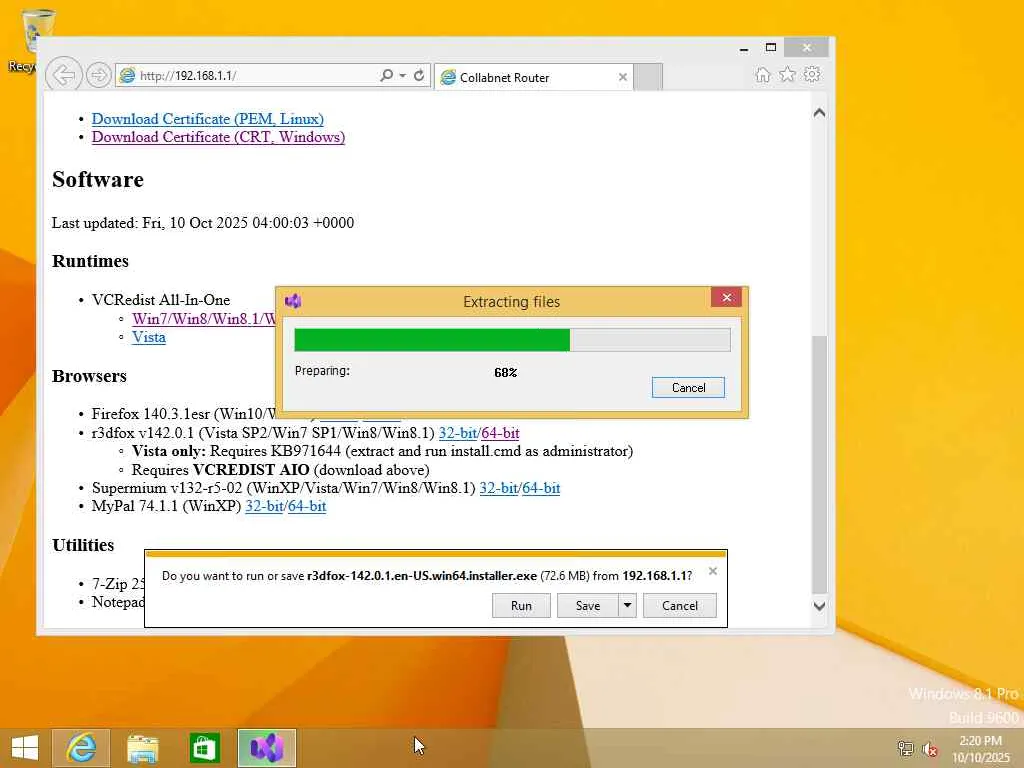Click the address bar URL field
Screen dimensions: 1024x768
pyautogui.click(x=258, y=76)
